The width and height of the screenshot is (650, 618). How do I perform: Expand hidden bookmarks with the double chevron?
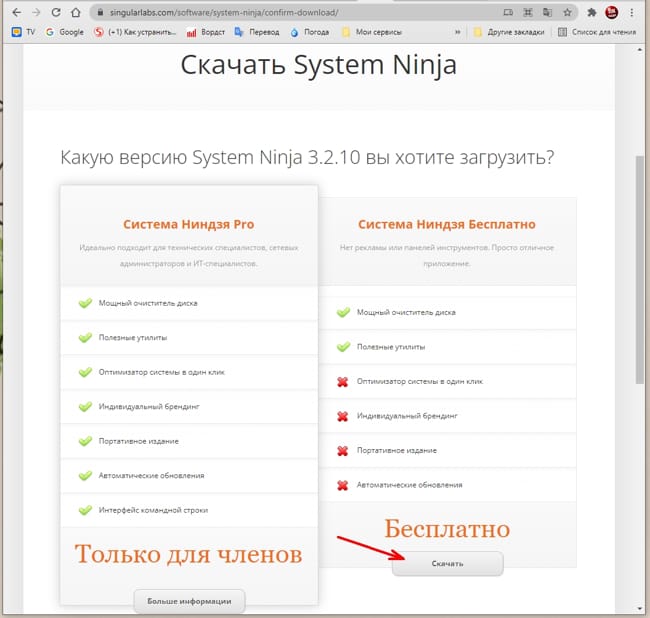click(x=458, y=32)
